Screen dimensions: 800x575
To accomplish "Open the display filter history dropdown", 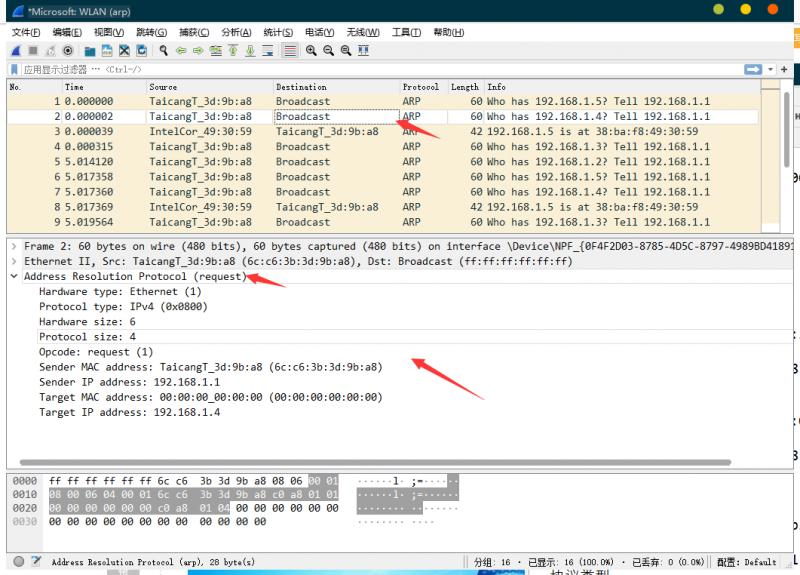I will [x=770, y=69].
